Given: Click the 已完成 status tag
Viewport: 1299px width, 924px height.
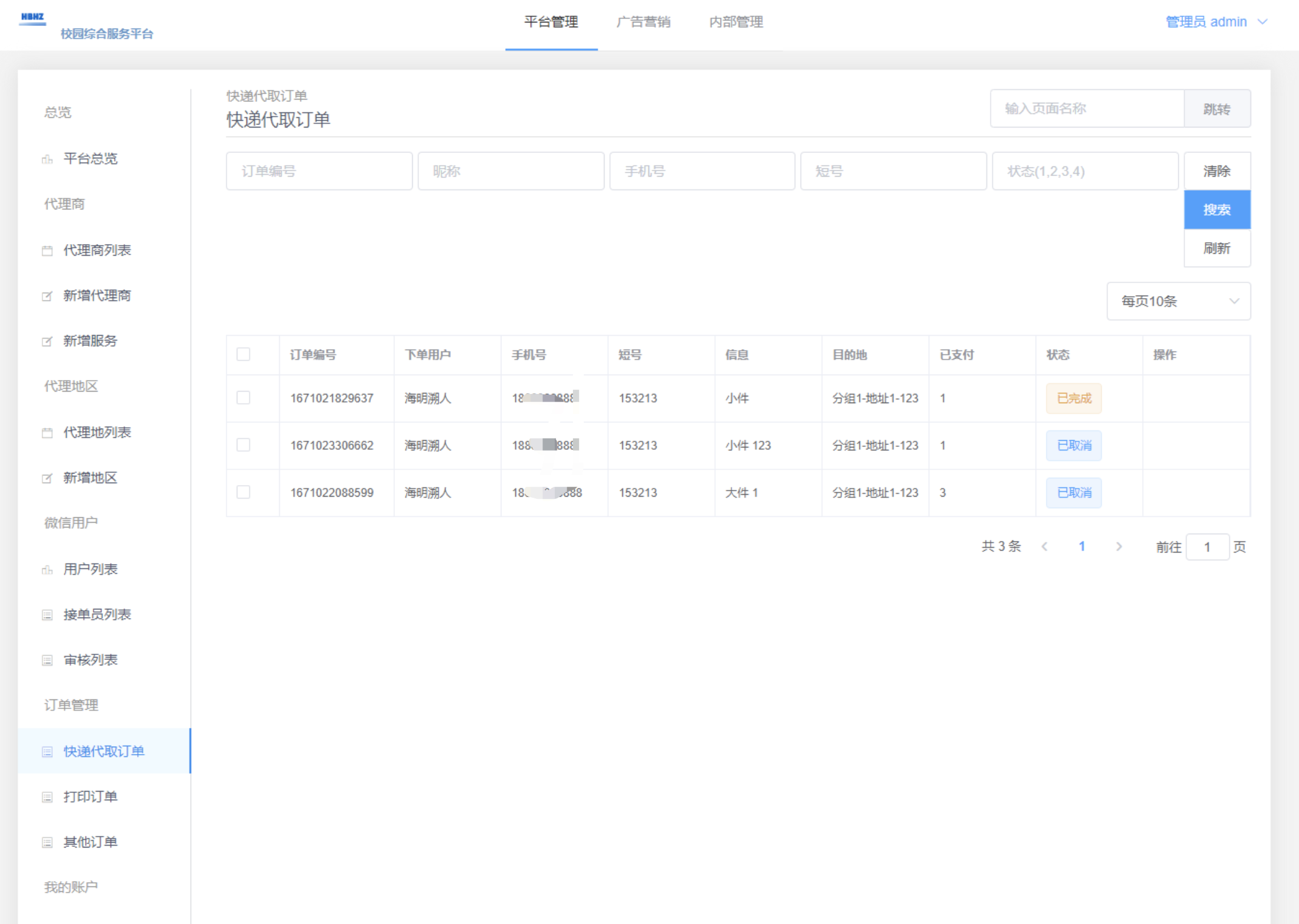Looking at the screenshot, I should tap(1074, 398).
